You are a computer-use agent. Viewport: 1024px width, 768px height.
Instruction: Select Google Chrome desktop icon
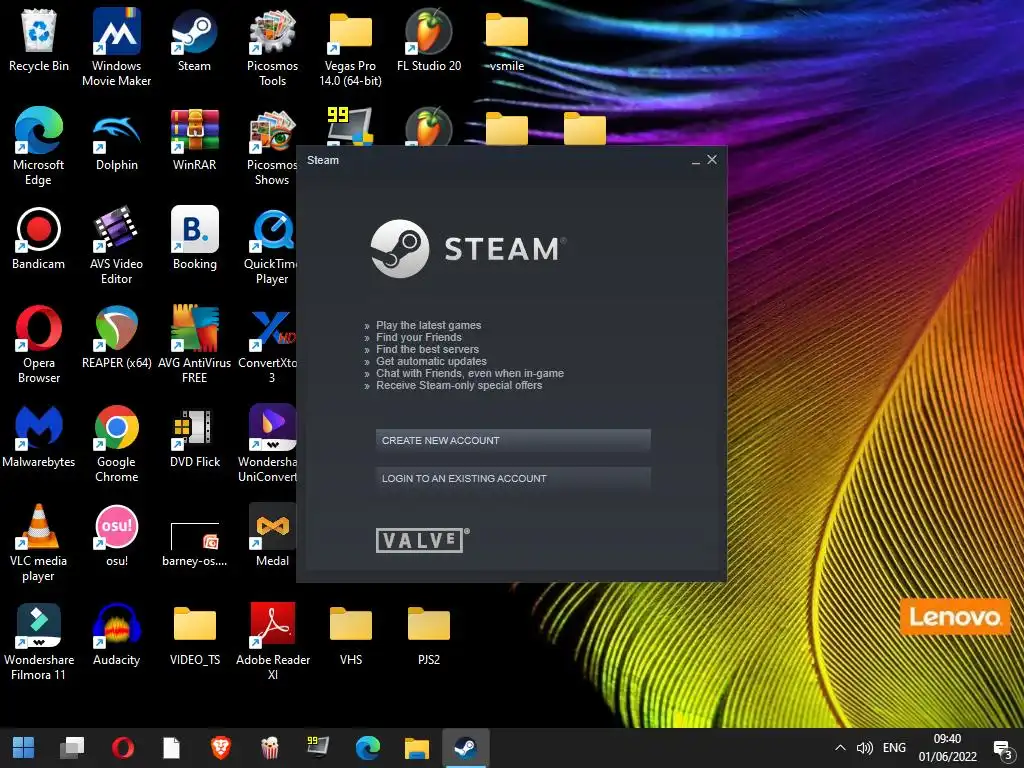pos(116,444)
